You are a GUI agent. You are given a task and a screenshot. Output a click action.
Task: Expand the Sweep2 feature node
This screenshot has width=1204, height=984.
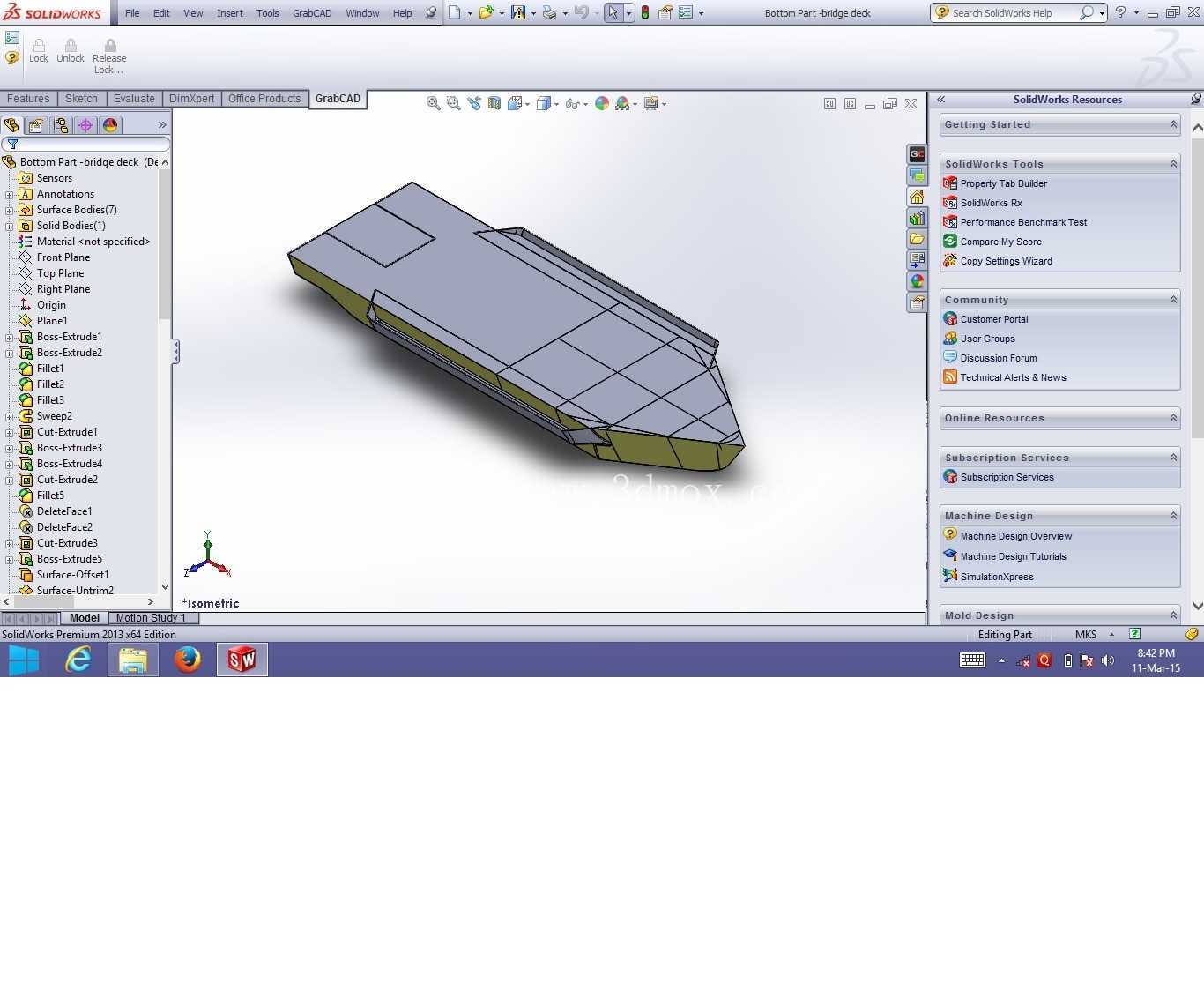pos(10,416)
